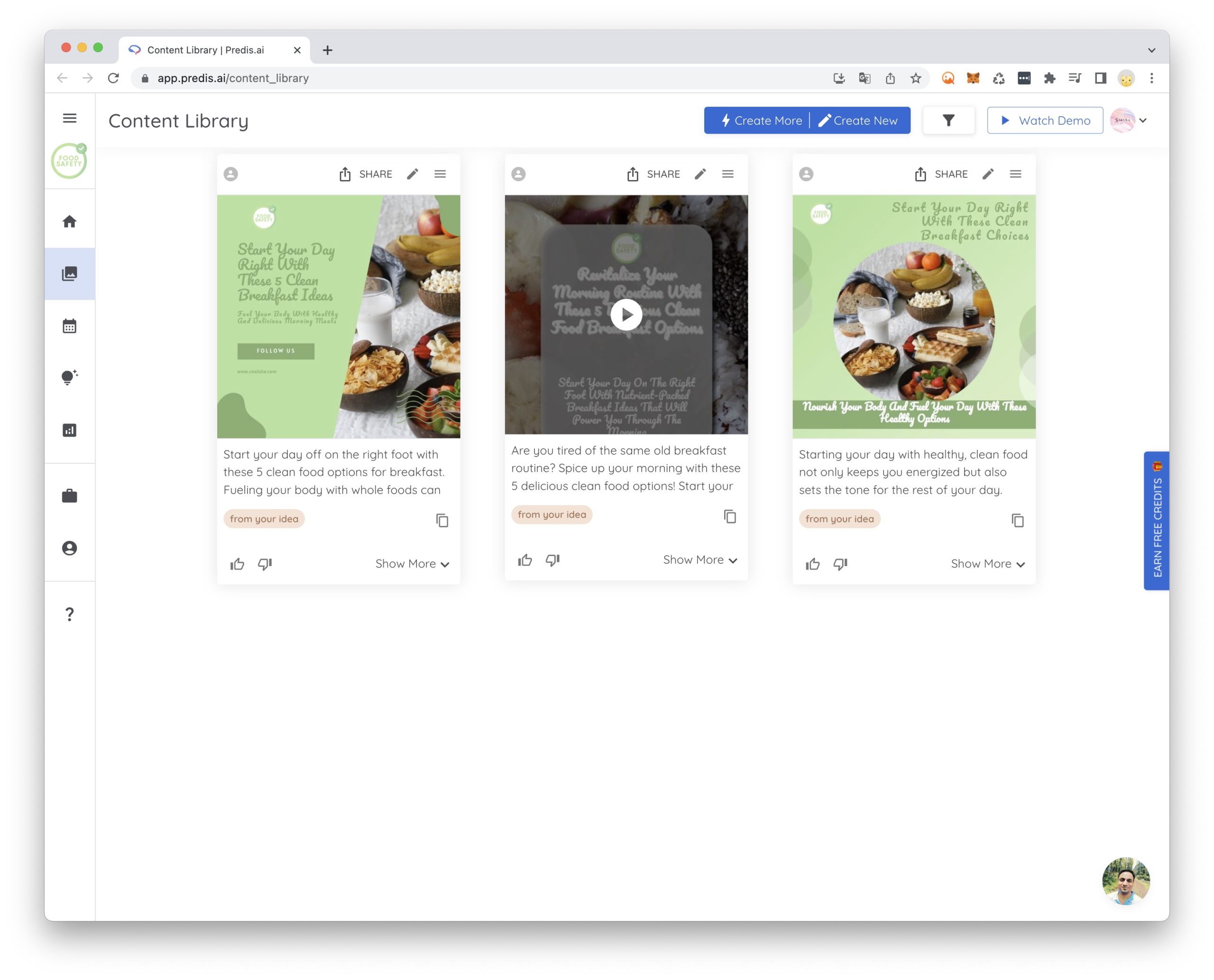Screen dimensions: 1214x980
Task: Click the briefcase icon in sidebar
Action: (69, 495)
